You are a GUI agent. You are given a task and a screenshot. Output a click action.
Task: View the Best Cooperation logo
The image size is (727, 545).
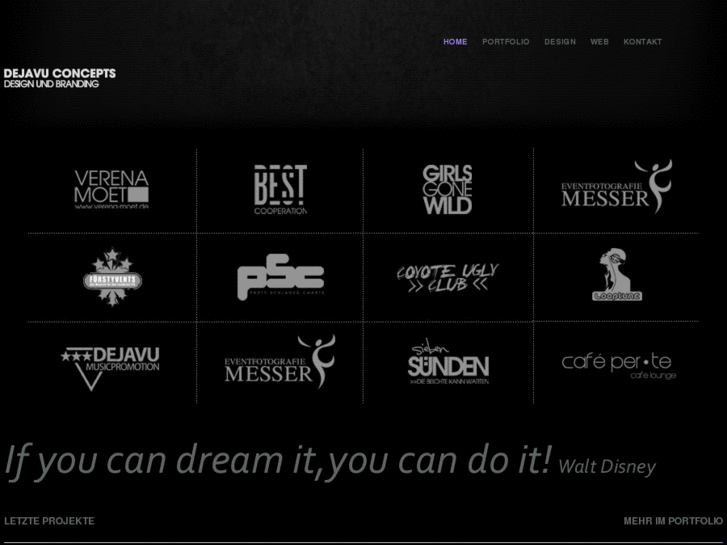pyautogui.click(x=281, y=190)
